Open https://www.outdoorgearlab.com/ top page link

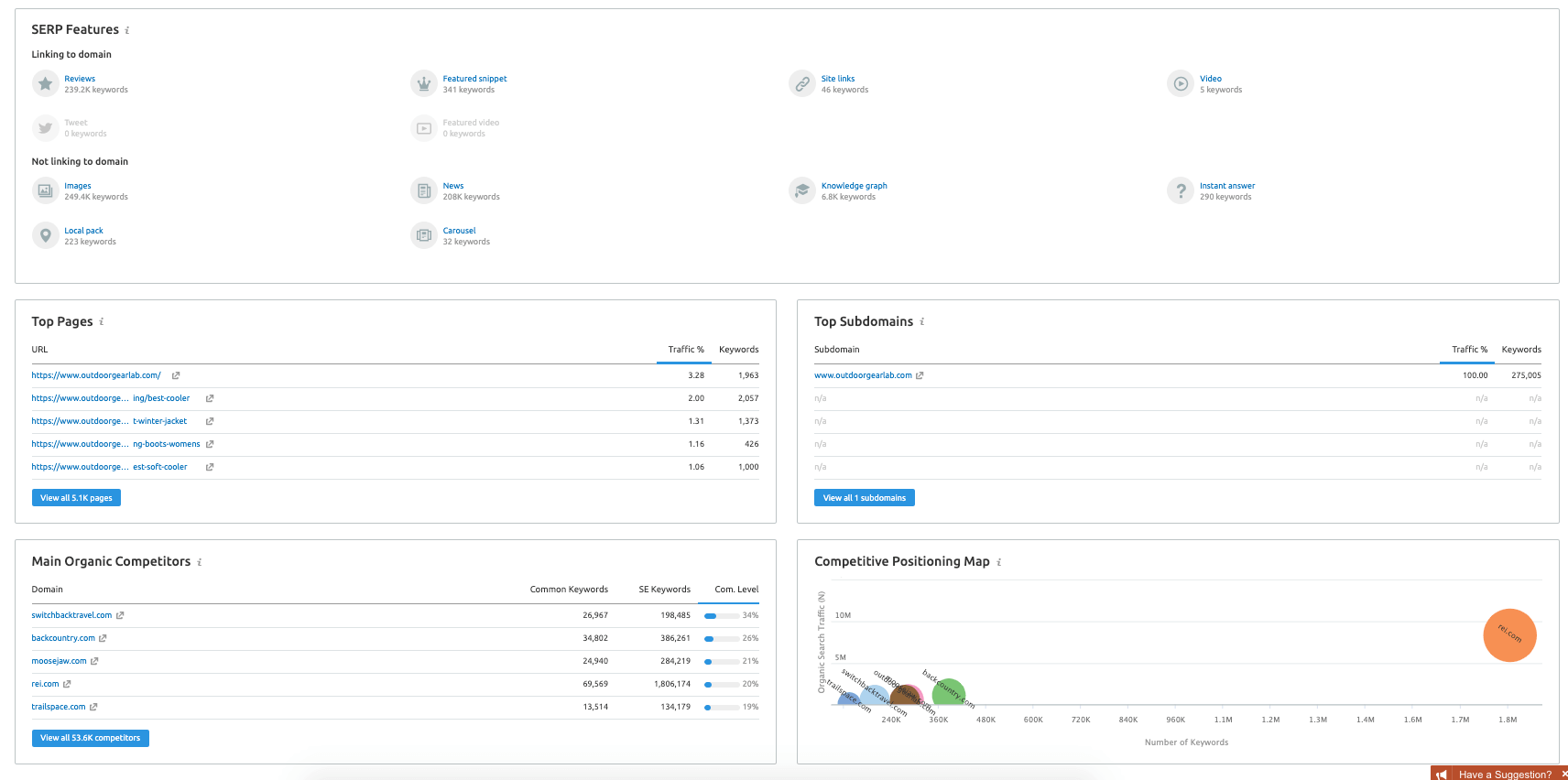click(96, 375)
